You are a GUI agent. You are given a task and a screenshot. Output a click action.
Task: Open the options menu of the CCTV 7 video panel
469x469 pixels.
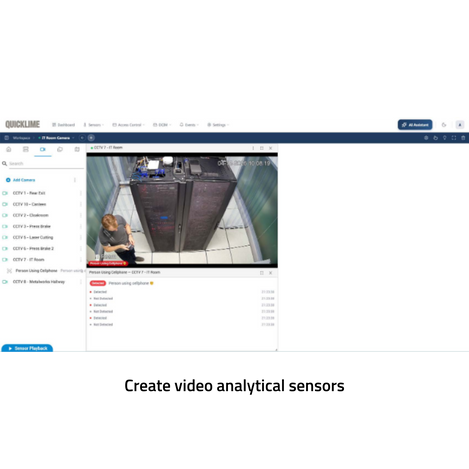click(253, 148)
